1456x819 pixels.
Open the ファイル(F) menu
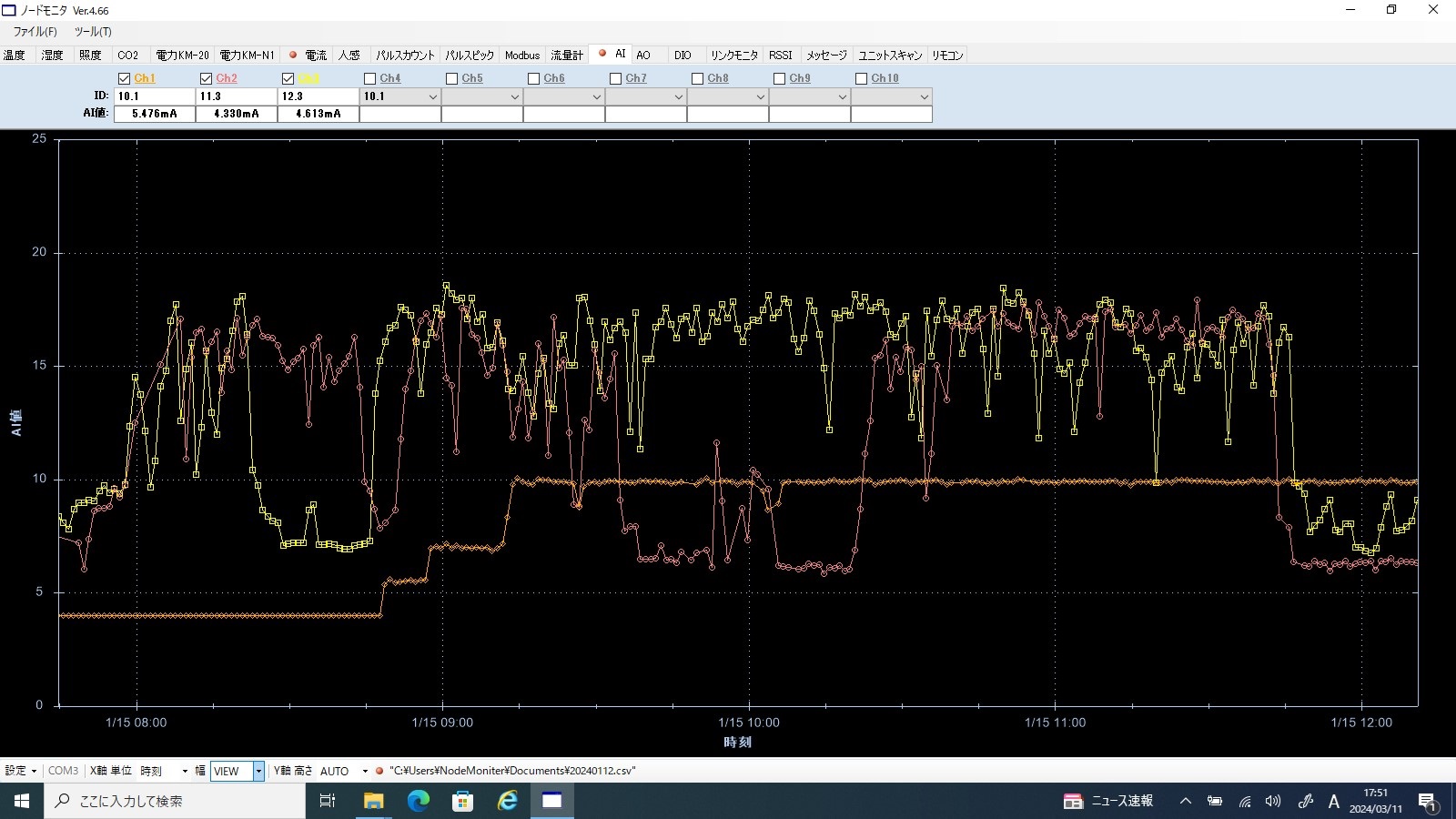click(35, 31)
